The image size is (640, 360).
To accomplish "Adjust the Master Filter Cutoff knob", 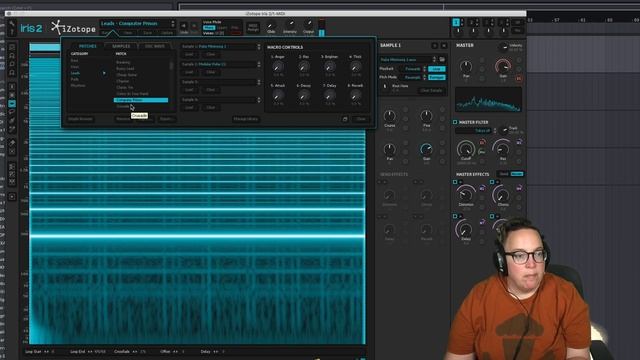I will tap(466, 149).
